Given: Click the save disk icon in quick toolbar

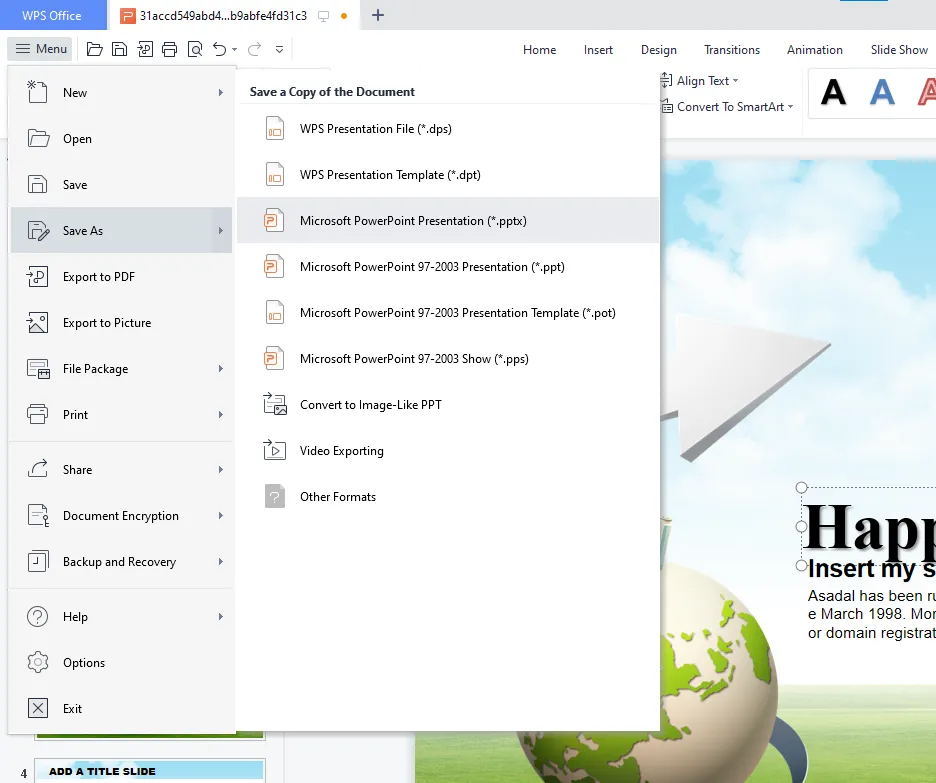Looking at the screenshot, I should 120,49.
